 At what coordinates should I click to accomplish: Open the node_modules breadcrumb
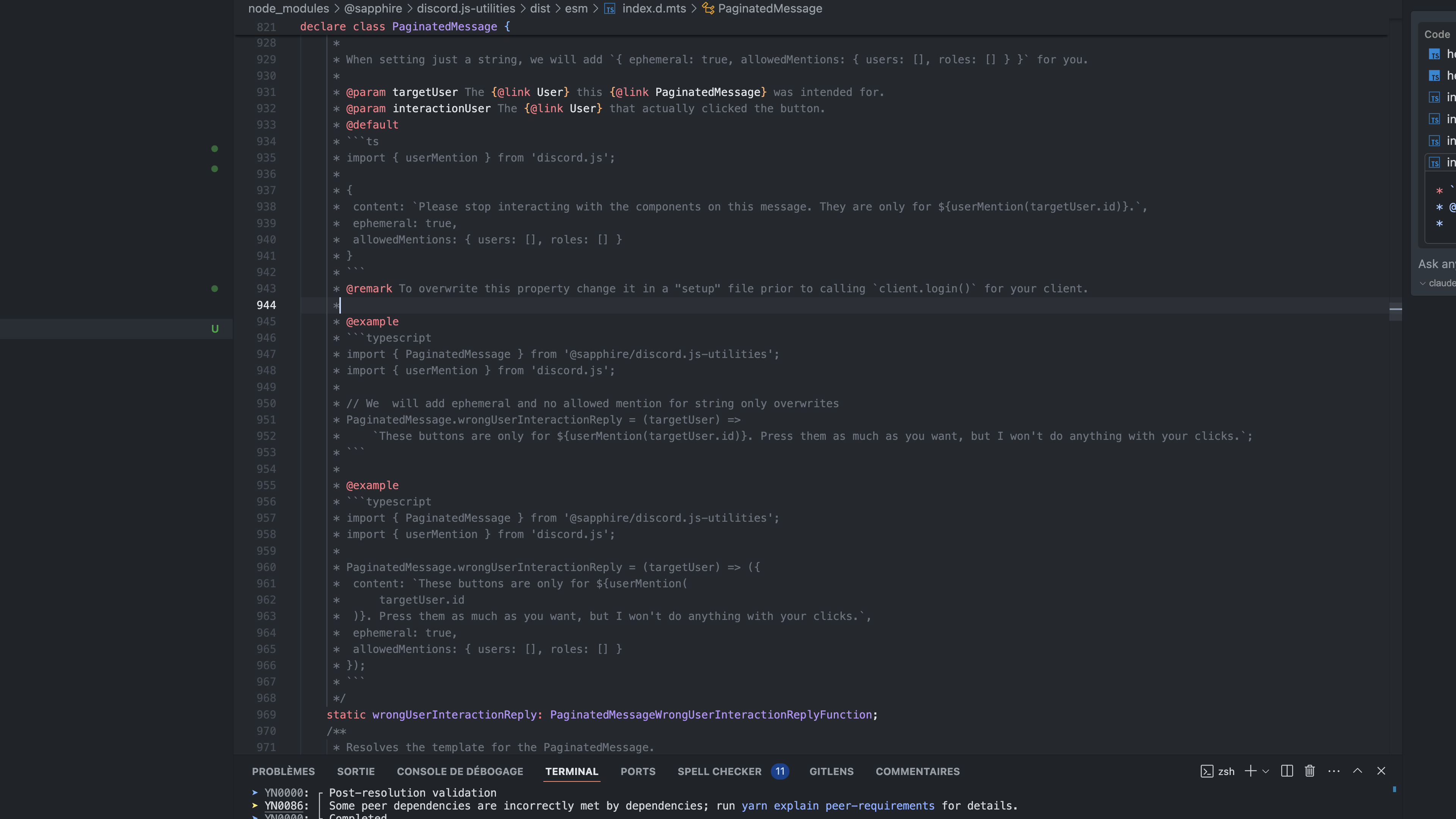click(288, 8)
